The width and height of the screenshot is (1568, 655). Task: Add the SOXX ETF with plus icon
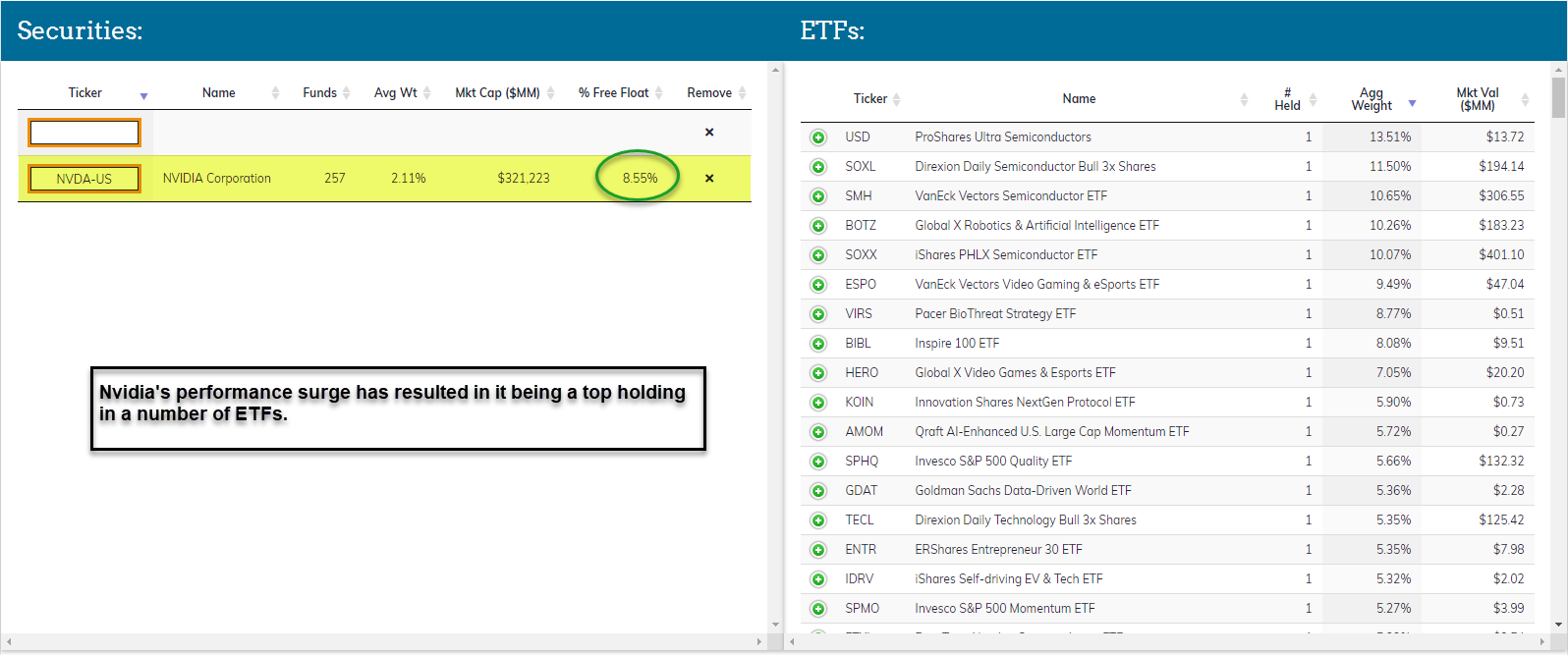pyautogui.click(x=818, y=255)
